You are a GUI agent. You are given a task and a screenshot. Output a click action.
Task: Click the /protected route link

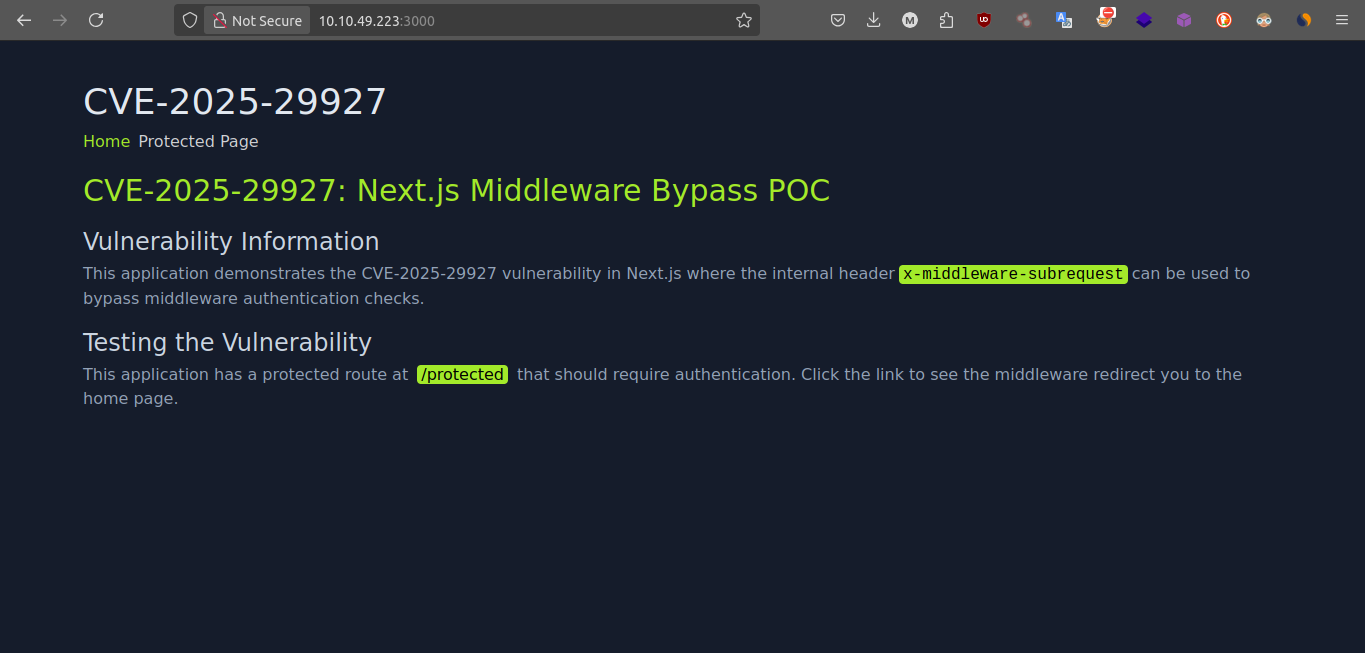pyautogui.click(x=462, y=374)
